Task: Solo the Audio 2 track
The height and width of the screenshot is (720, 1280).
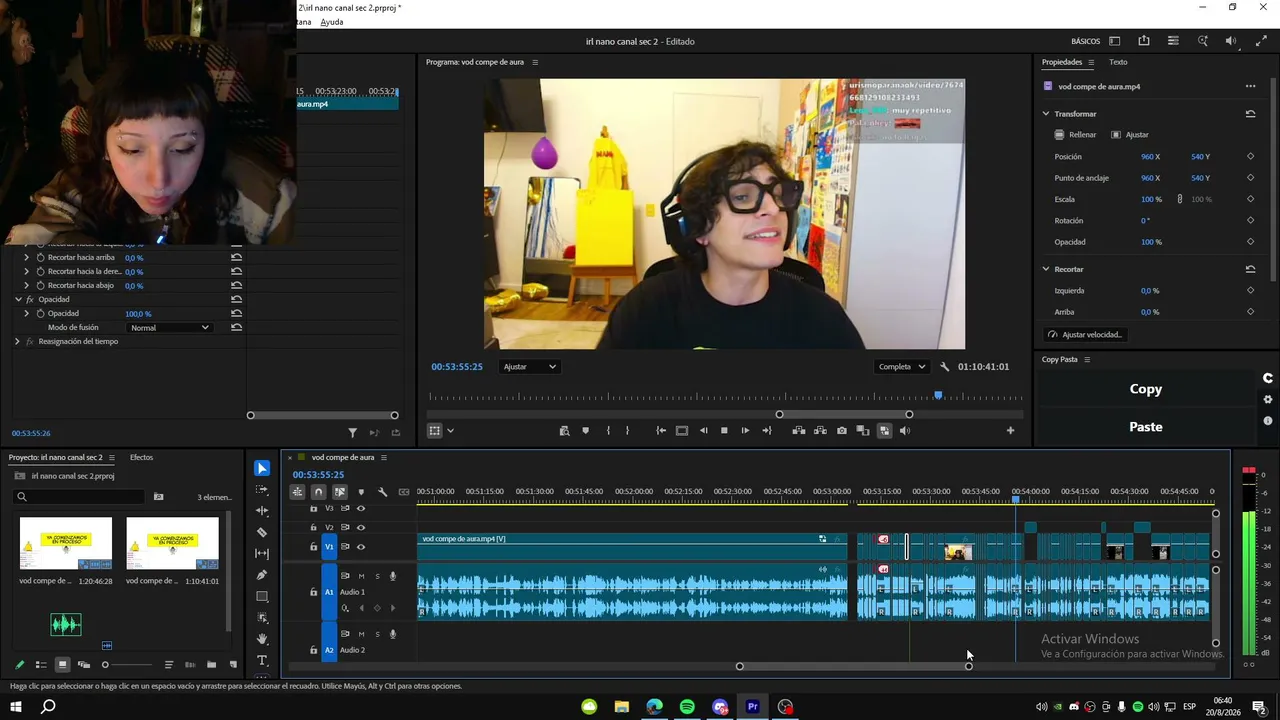Action: click(377, 634)
